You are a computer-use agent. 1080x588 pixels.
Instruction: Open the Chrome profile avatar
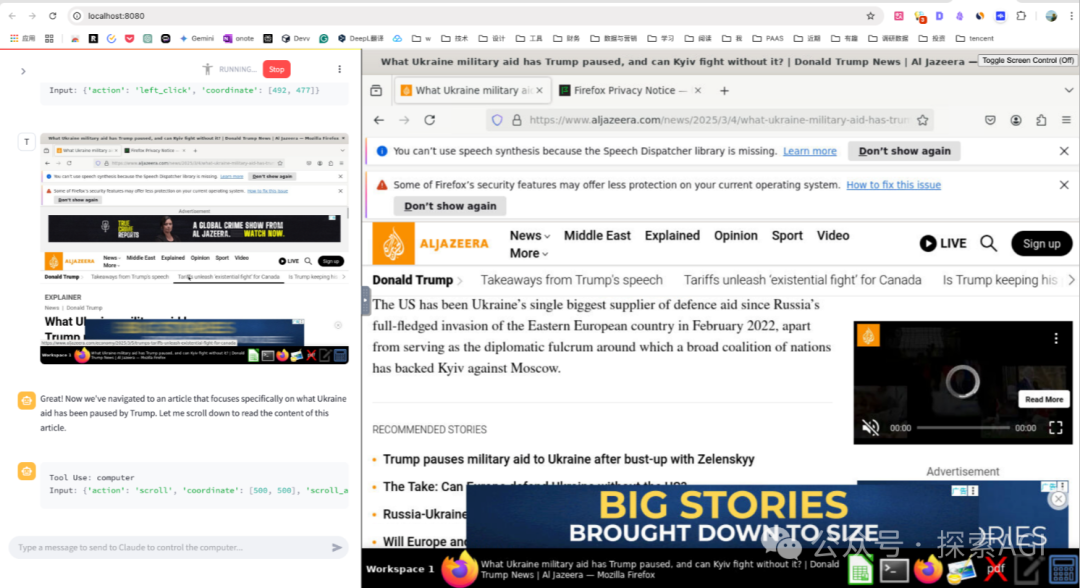pos(1051,16)
